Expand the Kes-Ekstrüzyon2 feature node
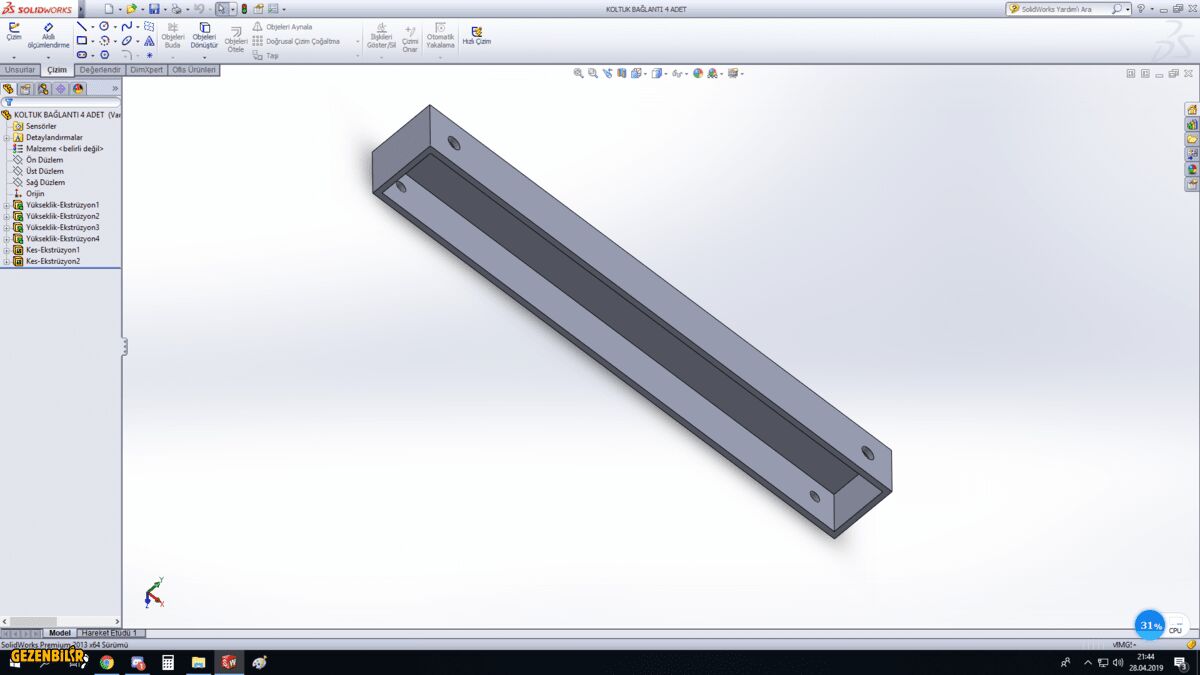 pos(6,261)
